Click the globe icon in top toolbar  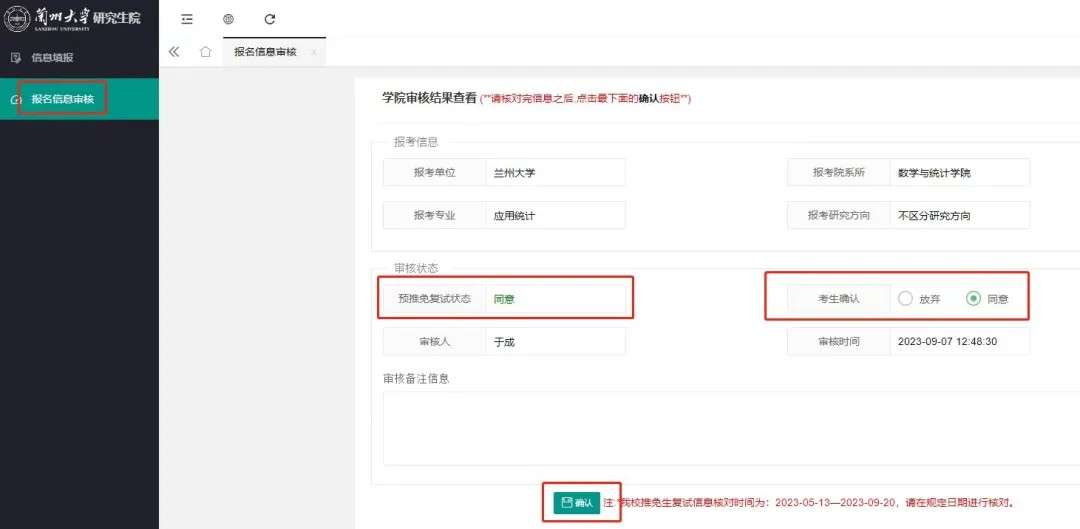pos(228,19)
